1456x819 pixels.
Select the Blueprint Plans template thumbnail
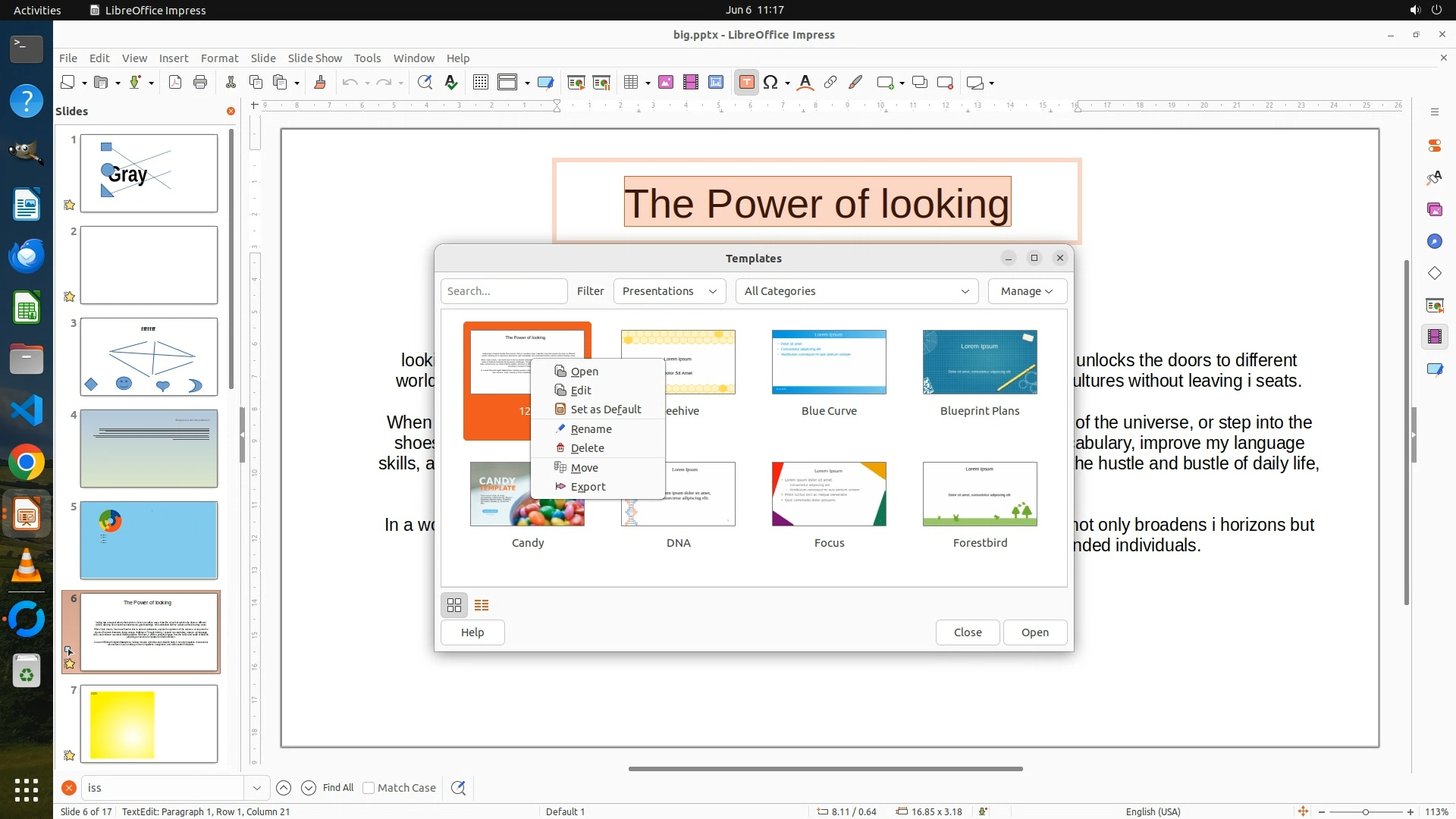click(x=979, y=362)
